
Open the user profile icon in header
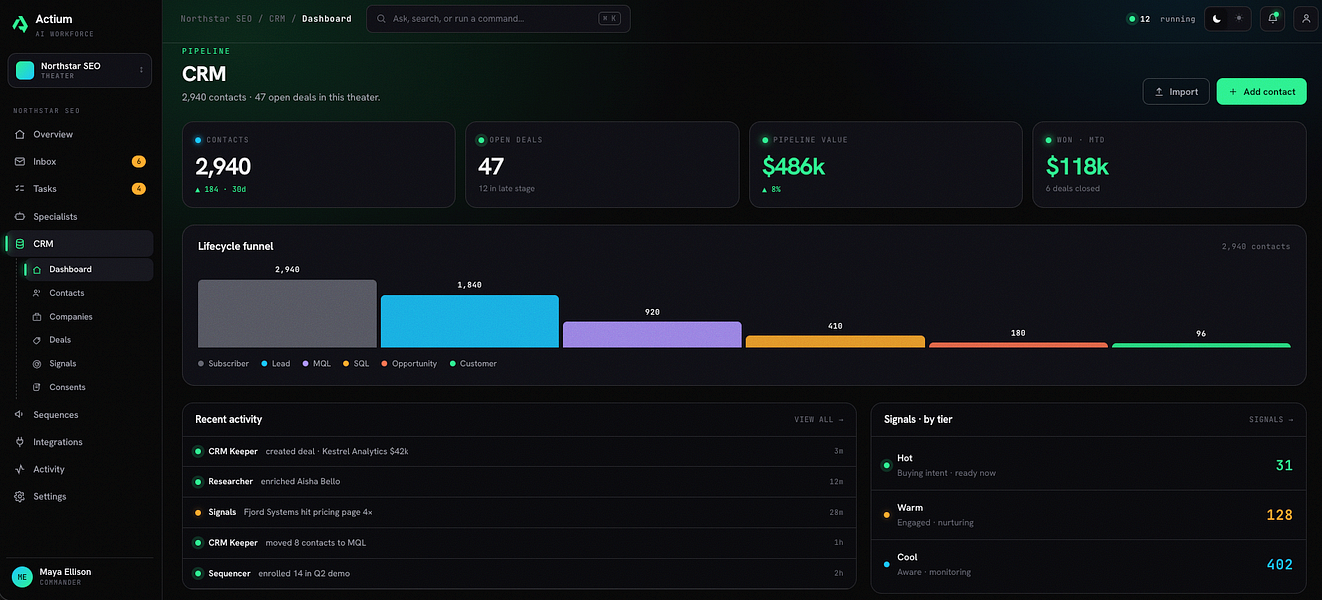coord(1305,18)
